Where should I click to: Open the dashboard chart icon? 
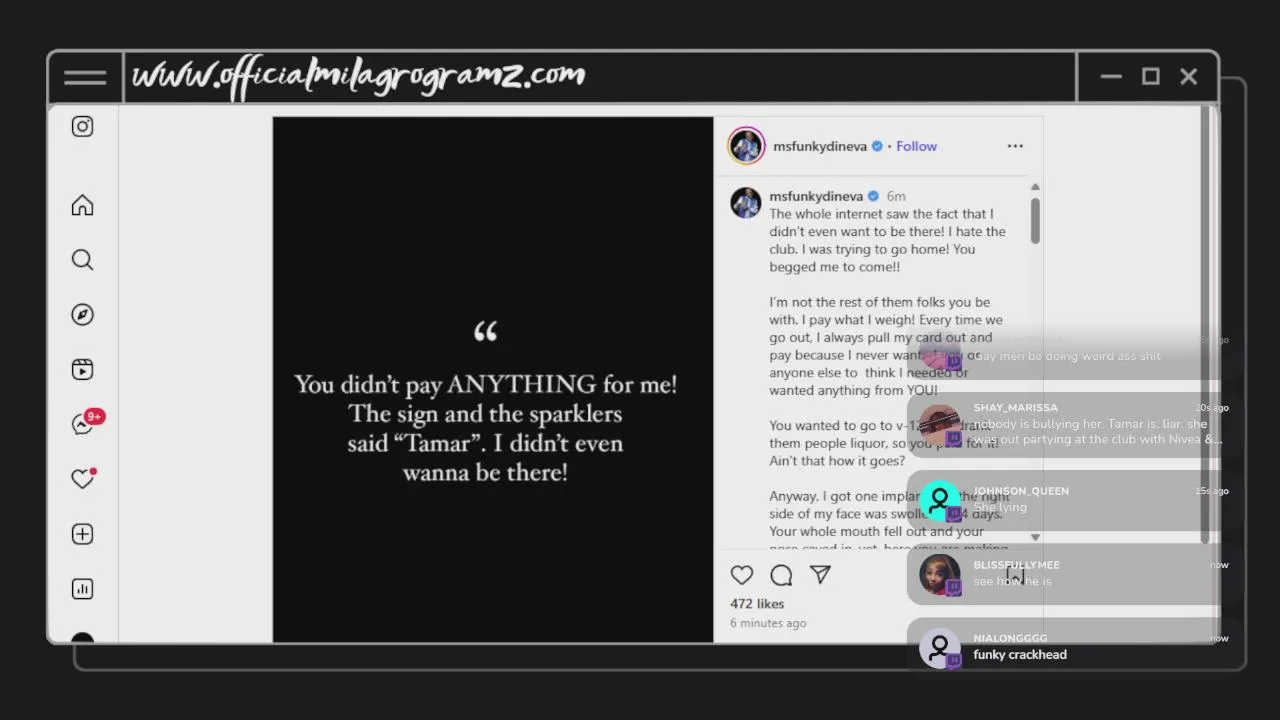(82, 589)
